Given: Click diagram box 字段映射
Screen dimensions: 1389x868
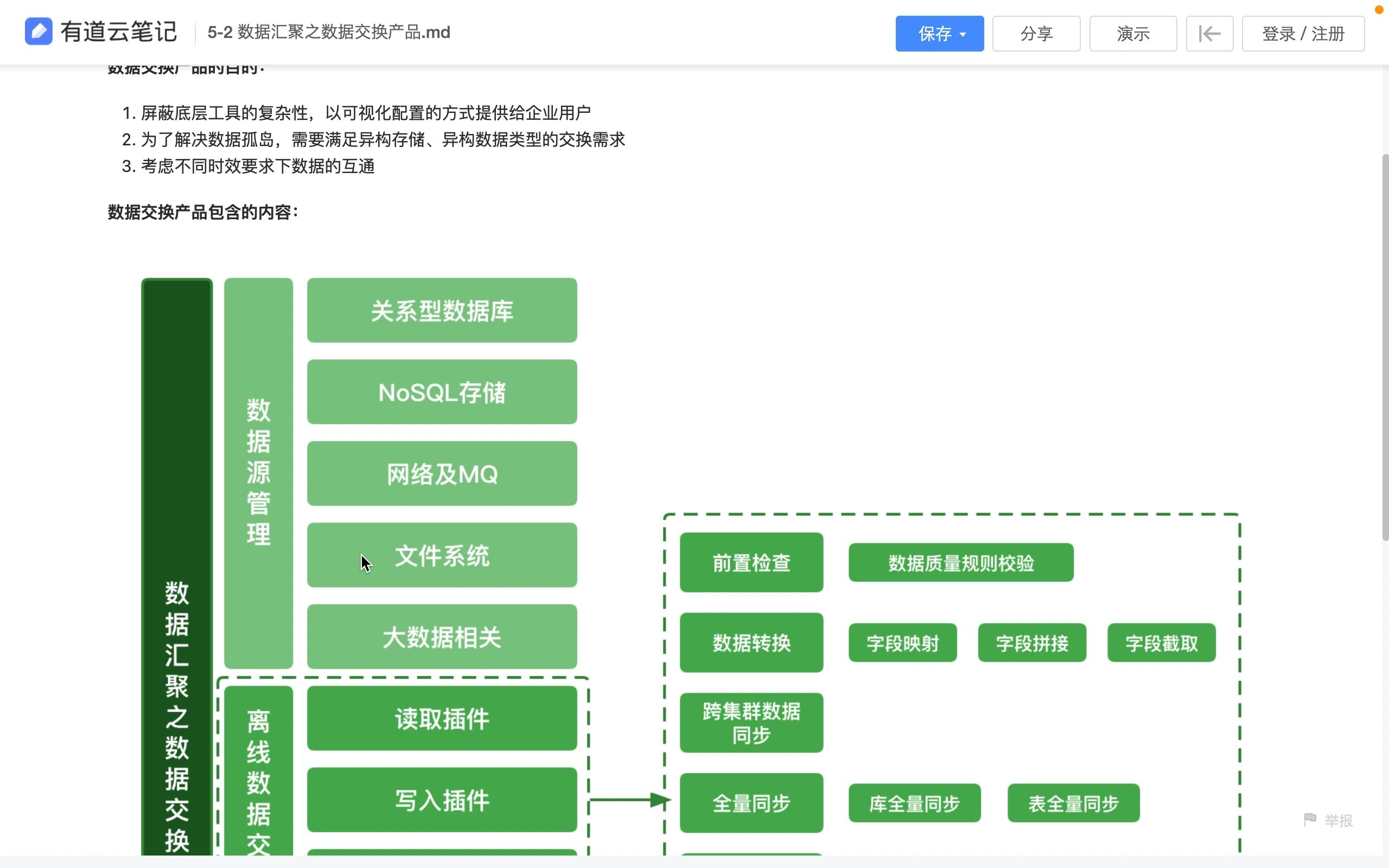Looking at the screenshot, I should tap(903, 643).
